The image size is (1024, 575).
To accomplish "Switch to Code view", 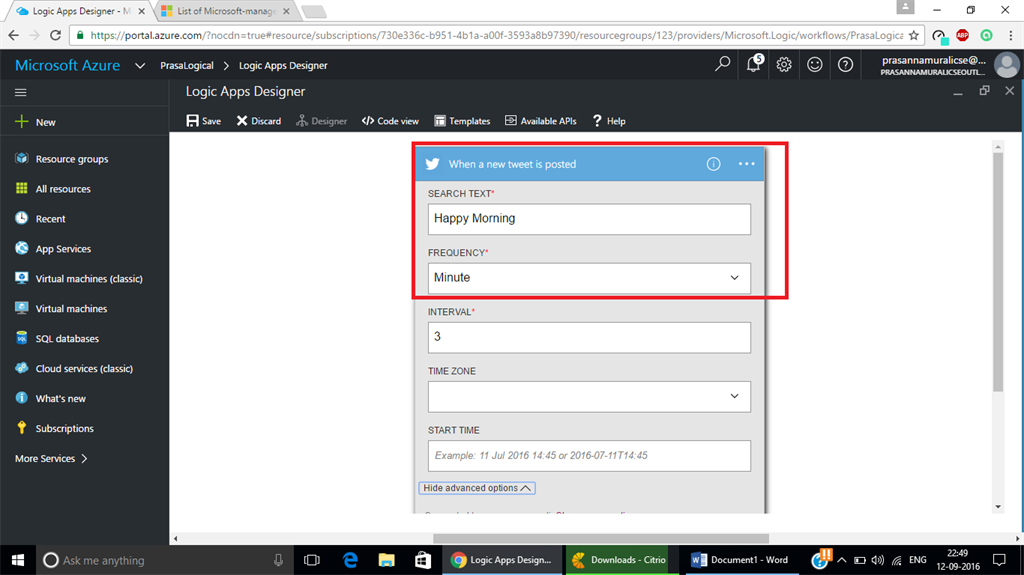I will point(391,121).
